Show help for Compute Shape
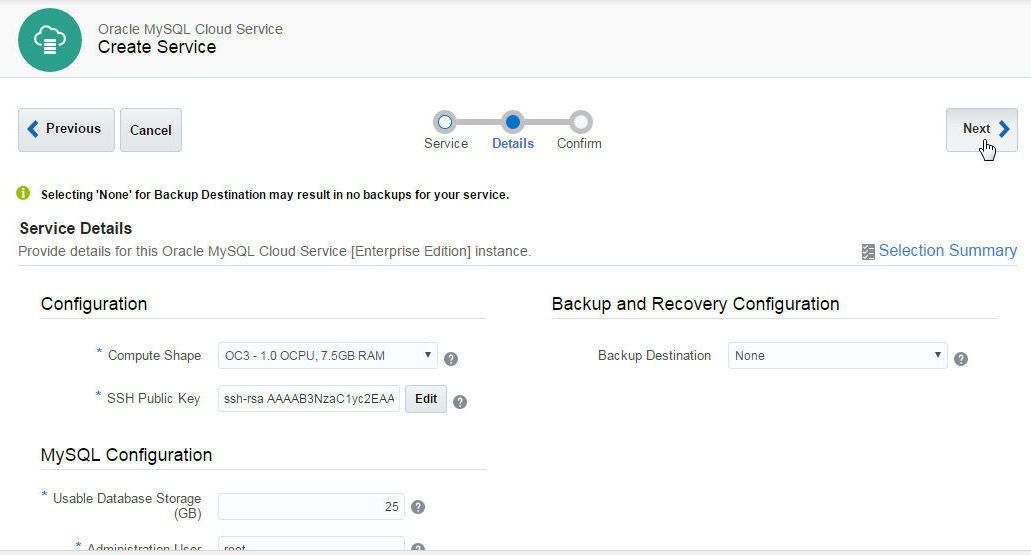 (x=451, y=359)
